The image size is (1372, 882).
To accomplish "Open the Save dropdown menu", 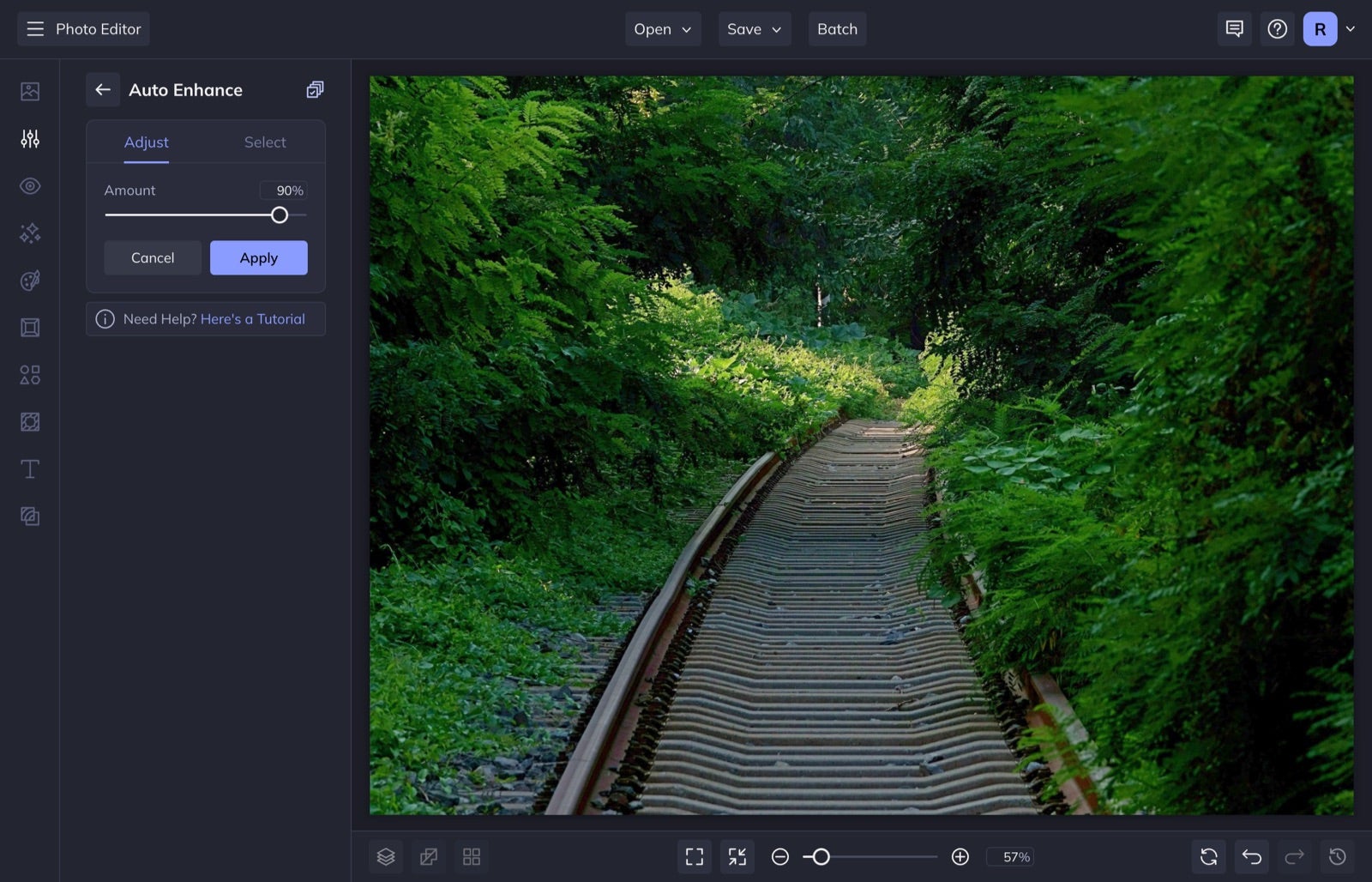I will [x=754, y=28].
